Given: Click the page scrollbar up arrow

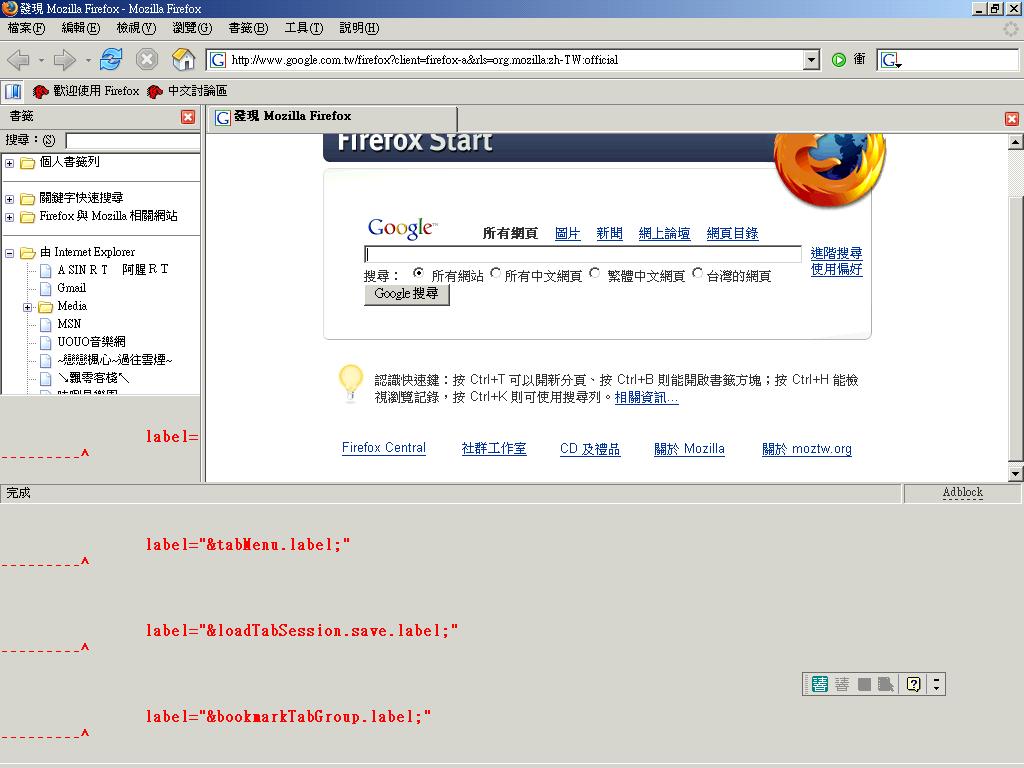Looking at the screenshot, I should coord(1016,142).
